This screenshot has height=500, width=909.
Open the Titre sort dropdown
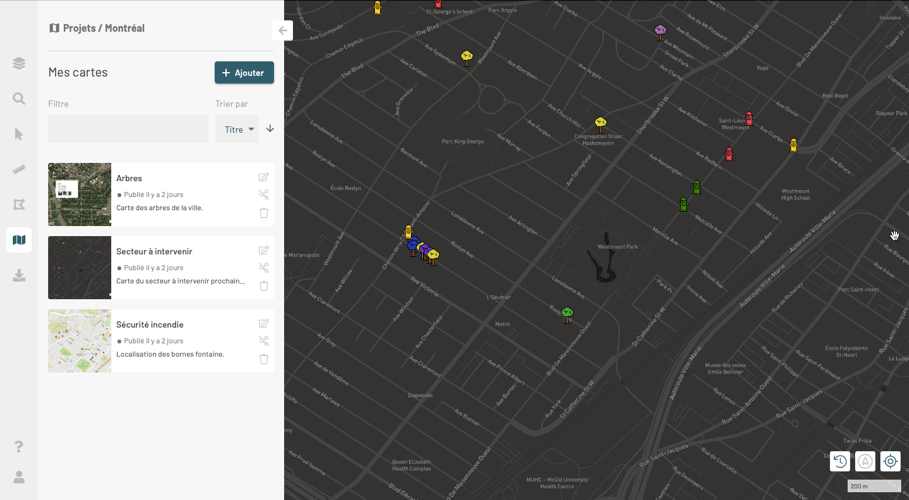pos(237,129)
